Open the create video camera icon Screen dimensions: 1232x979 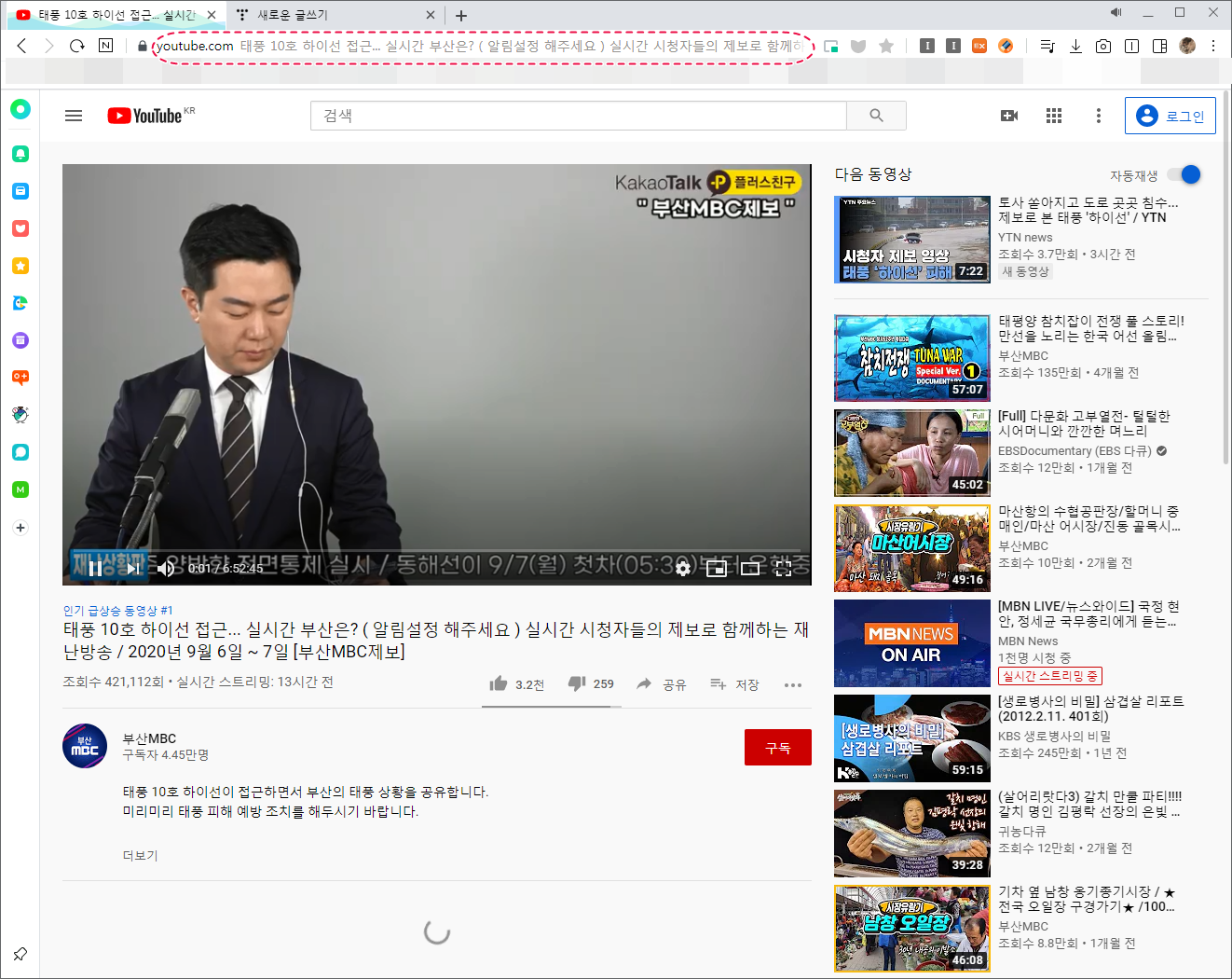click(1009, 116)
